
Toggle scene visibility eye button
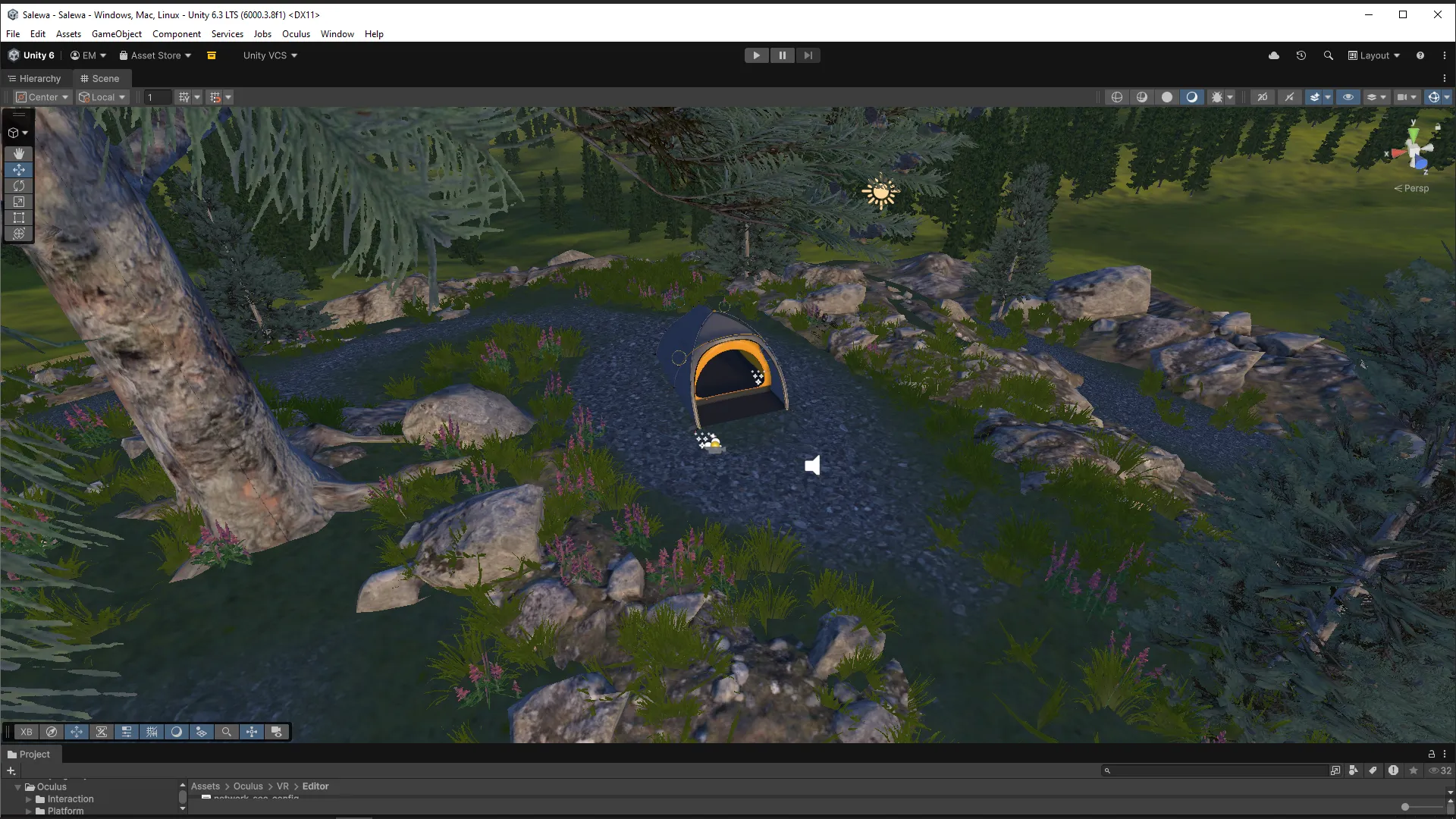[x=1348, y=97]
